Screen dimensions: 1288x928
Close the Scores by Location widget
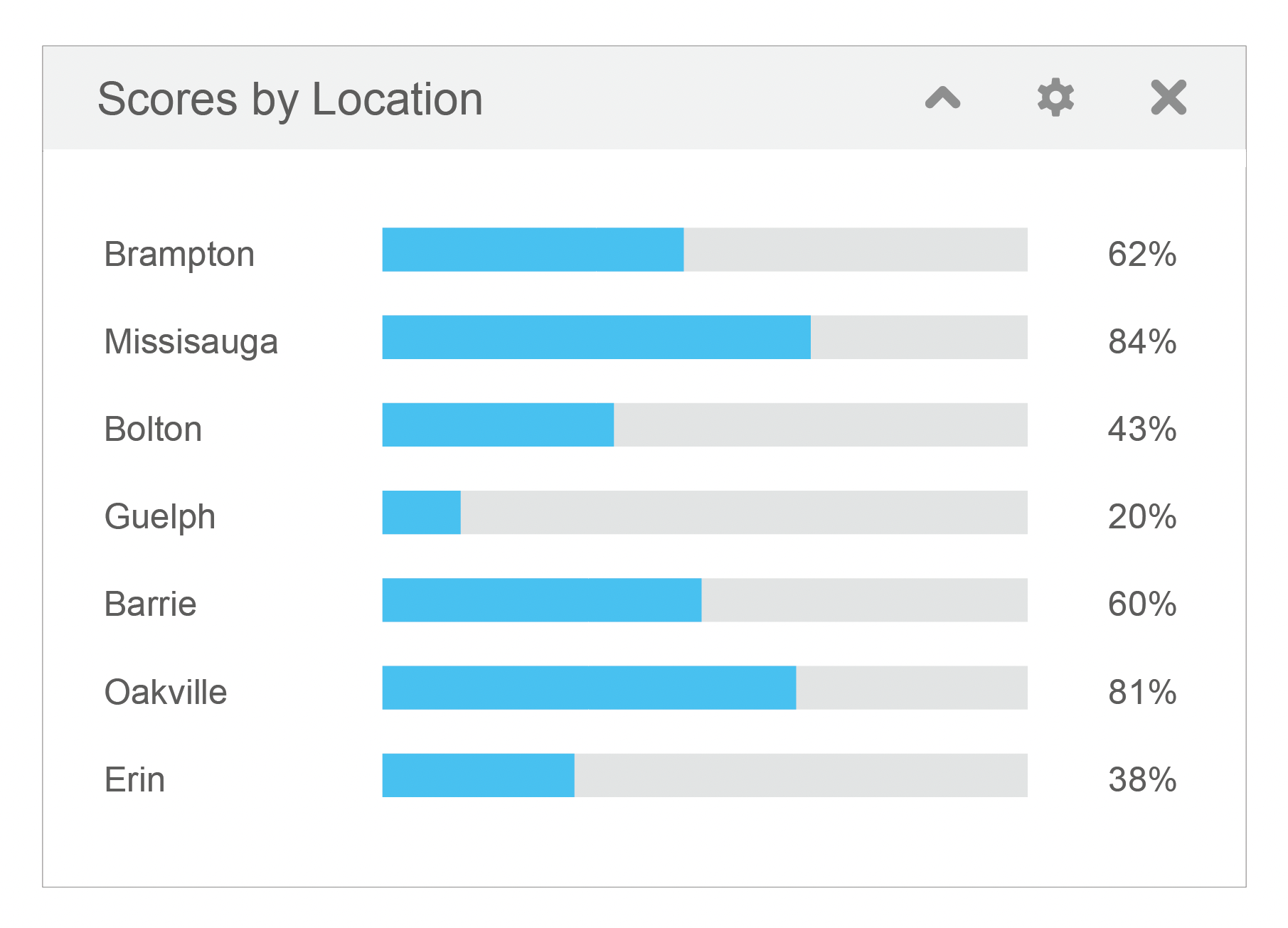(1169, 97)
